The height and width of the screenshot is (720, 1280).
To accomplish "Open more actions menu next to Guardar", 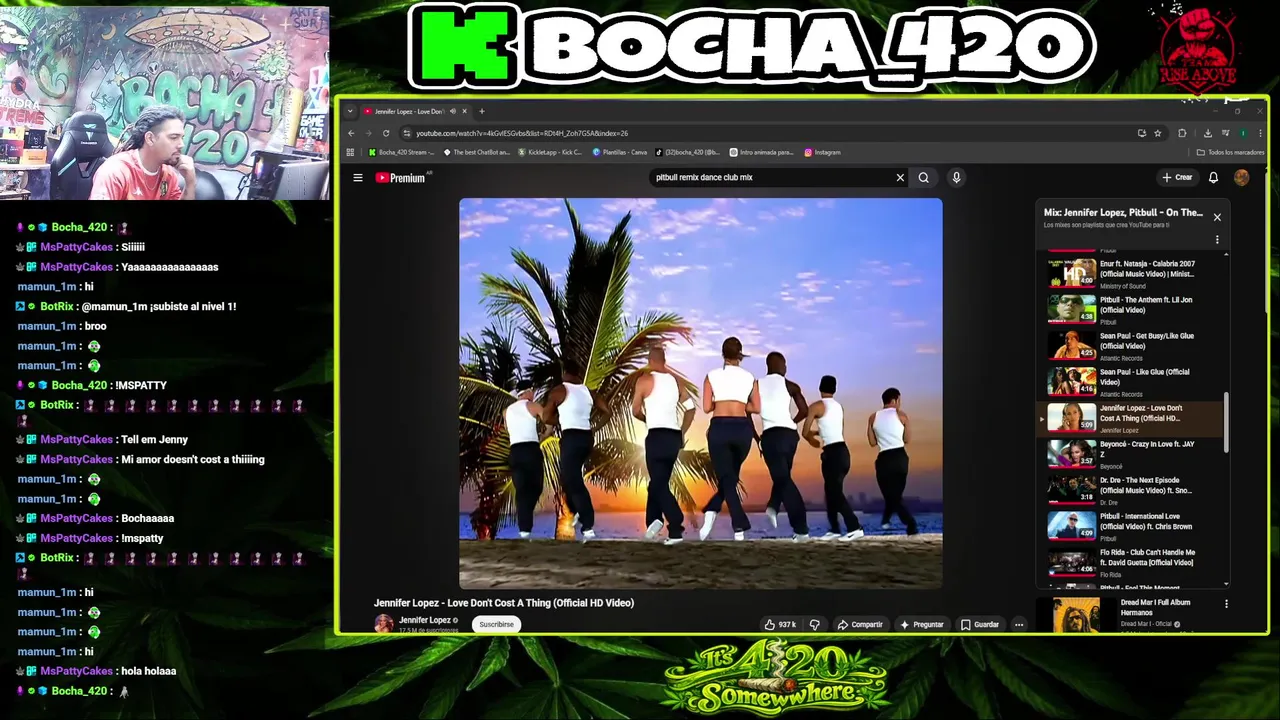I will (1019, 624).
